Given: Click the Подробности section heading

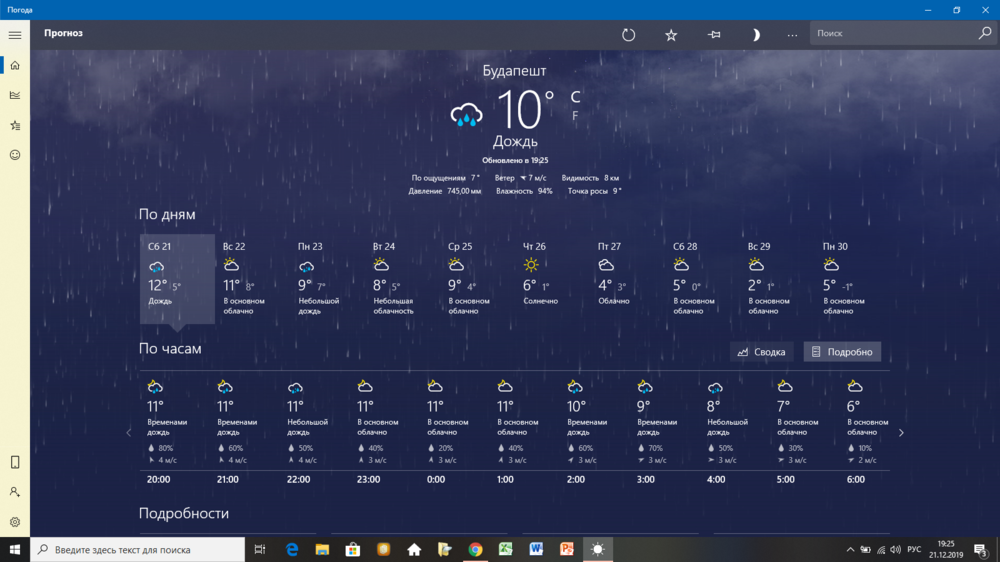Looking at the screenshot, I should (184, 514).
